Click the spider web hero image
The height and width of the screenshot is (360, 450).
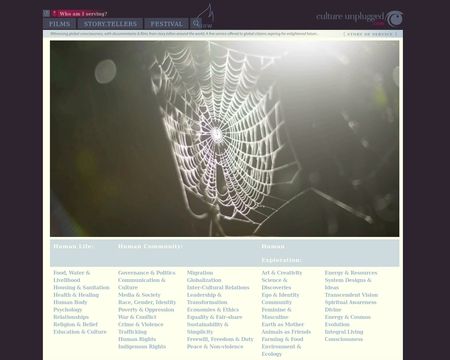pos(224,139)
